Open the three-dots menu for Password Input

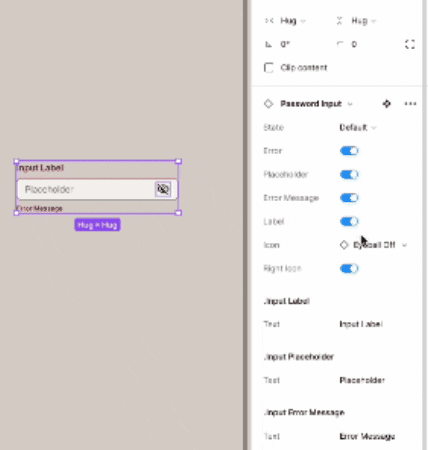[410, 104]
